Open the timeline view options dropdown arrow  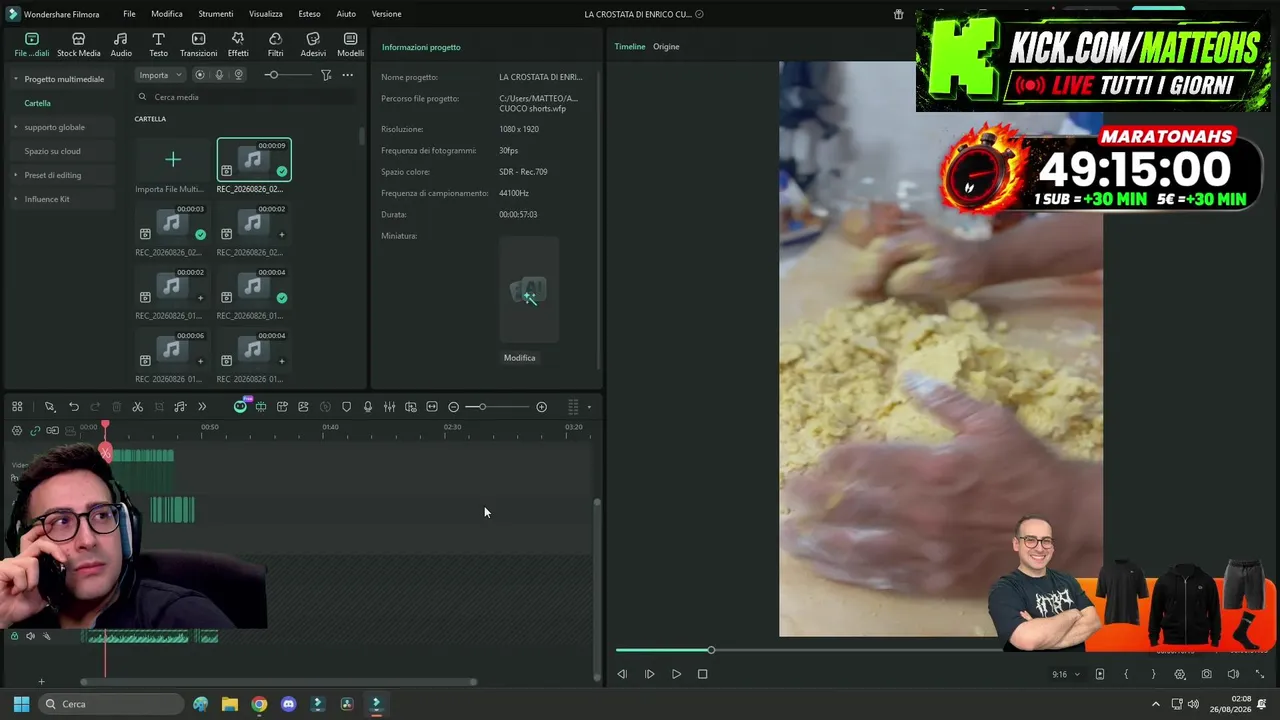click(589, 407)
